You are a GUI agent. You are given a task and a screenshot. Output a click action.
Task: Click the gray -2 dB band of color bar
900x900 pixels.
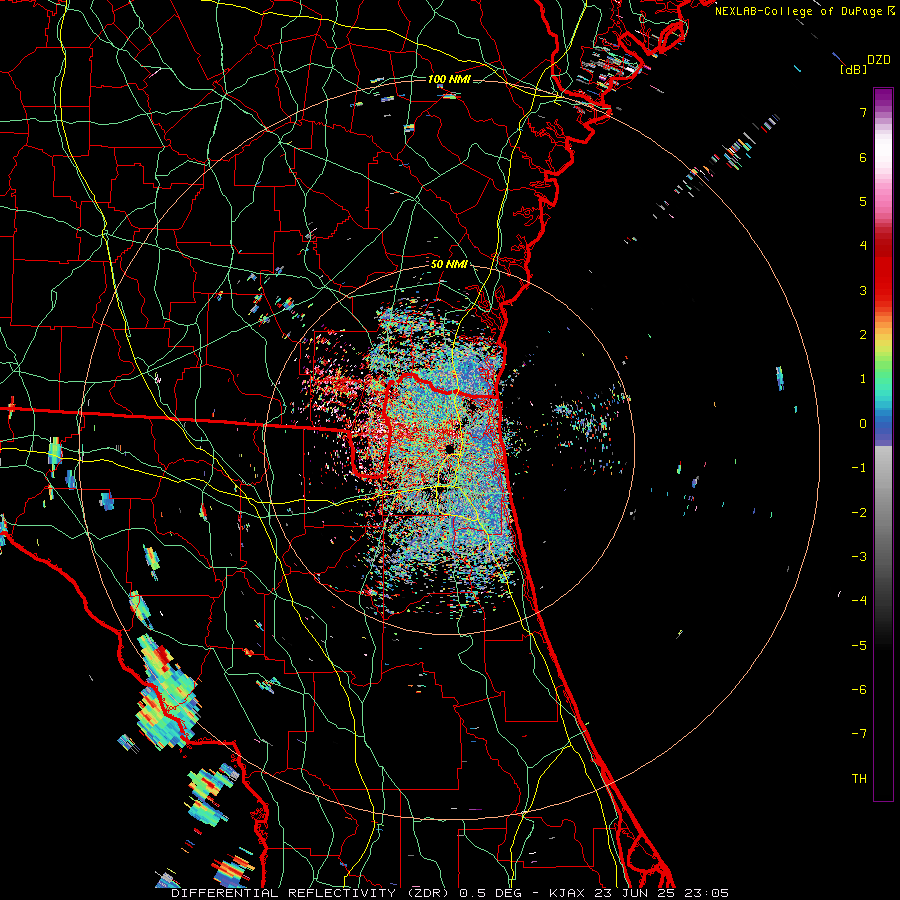pyautogui.click(x=883, y=513)
